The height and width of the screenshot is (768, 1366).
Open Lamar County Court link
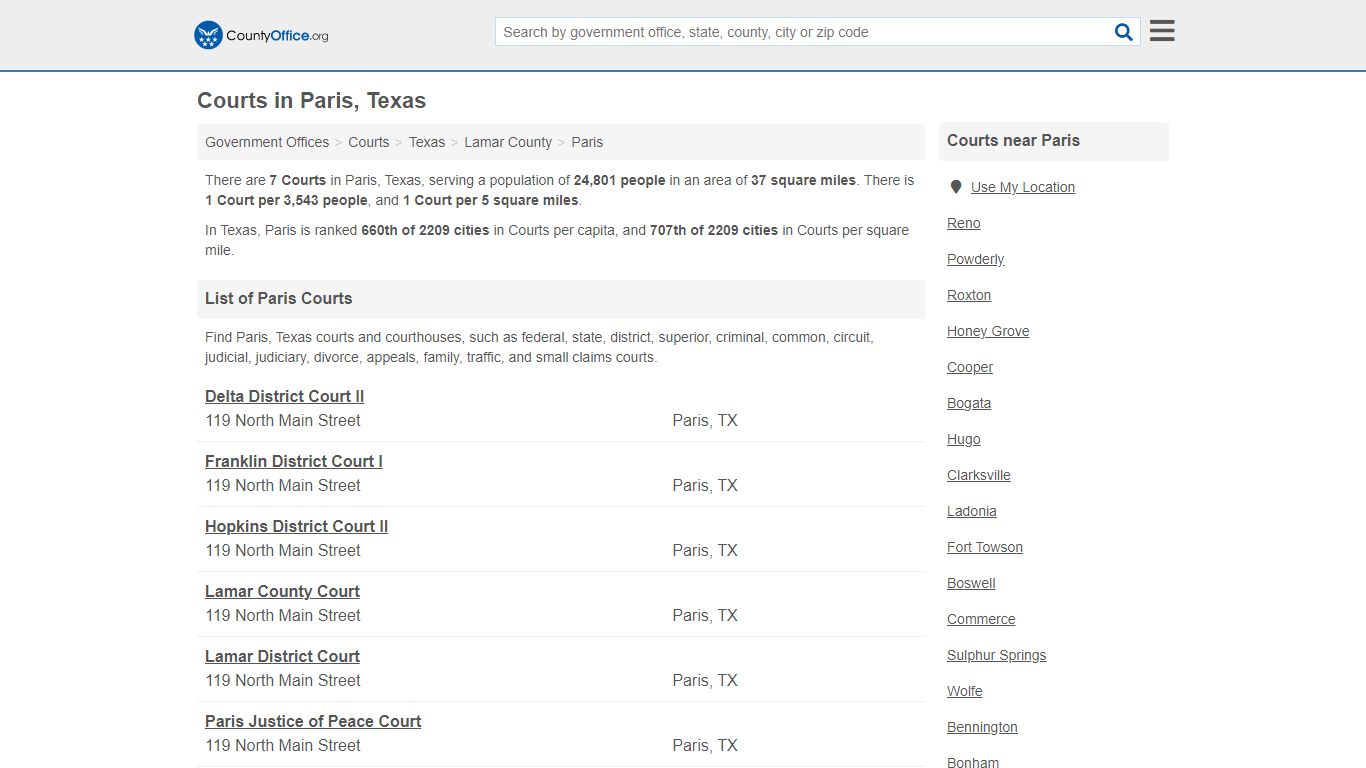(x=282, y=591)
